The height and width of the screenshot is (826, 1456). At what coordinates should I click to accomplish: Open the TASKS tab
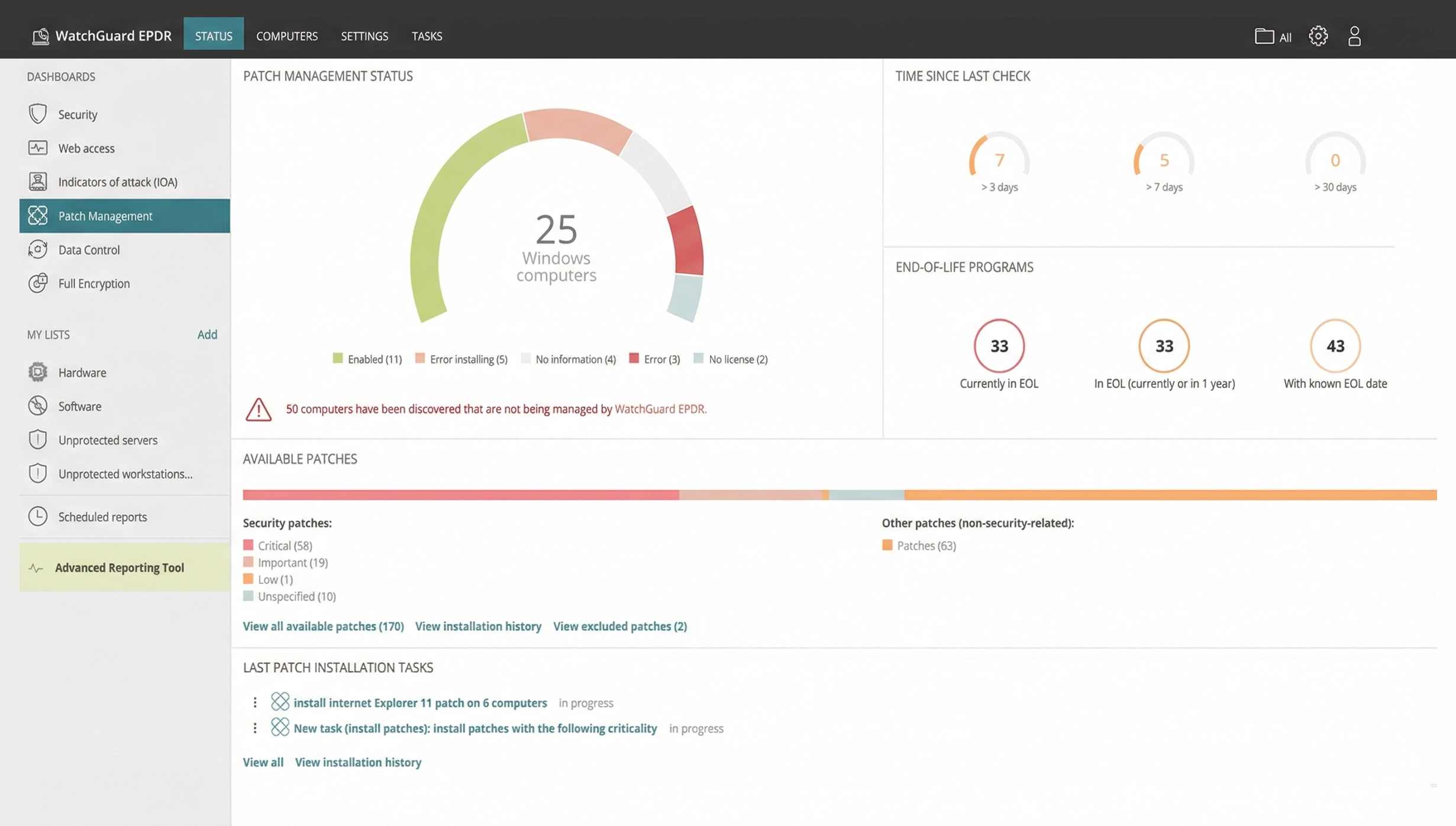[x=427, y=36]
